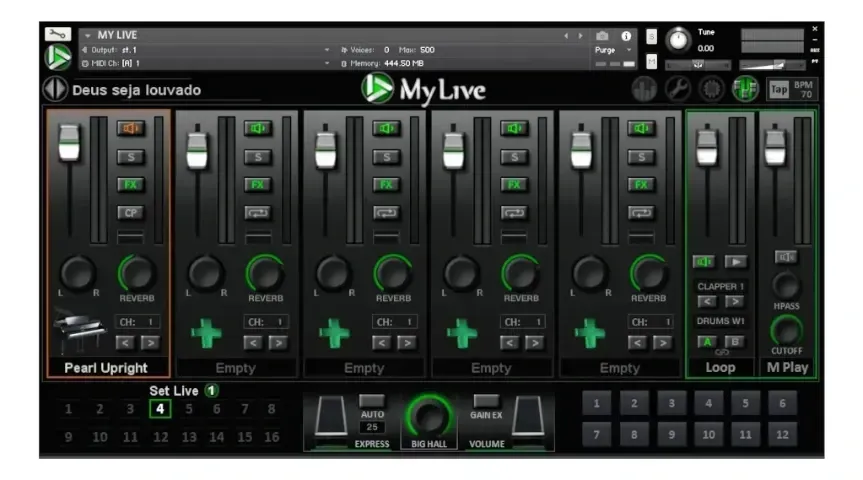The image size is (863, 480).
Task: Toggle fourth channel loop icon
Action: click(x=514, y=212)
